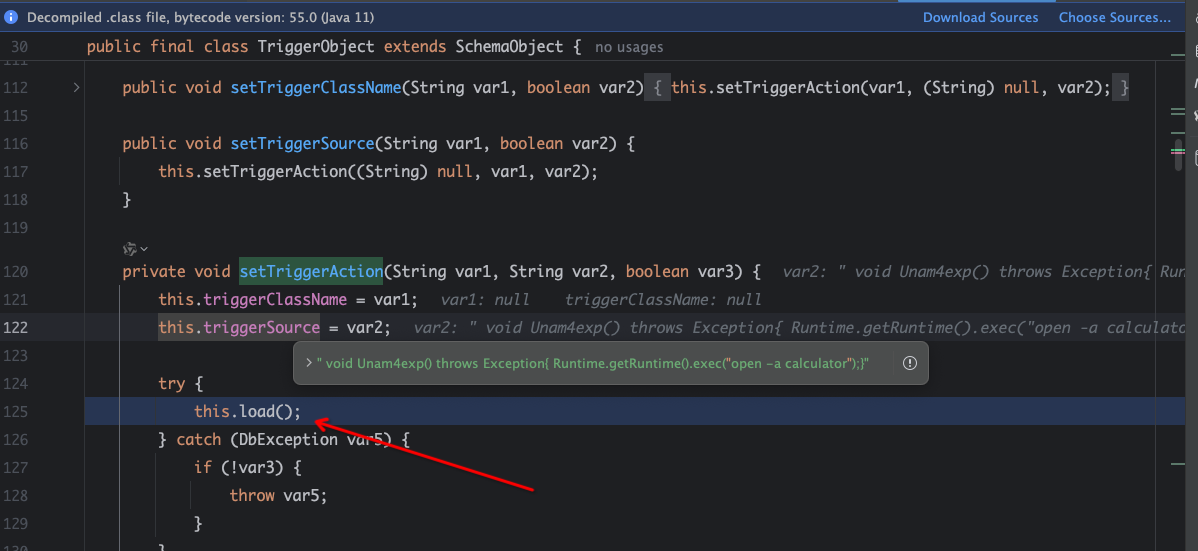Click the TriggerObject class name in sticky header
The image size is (1198, 551).
pyautogui.click(x=316, y=47)
